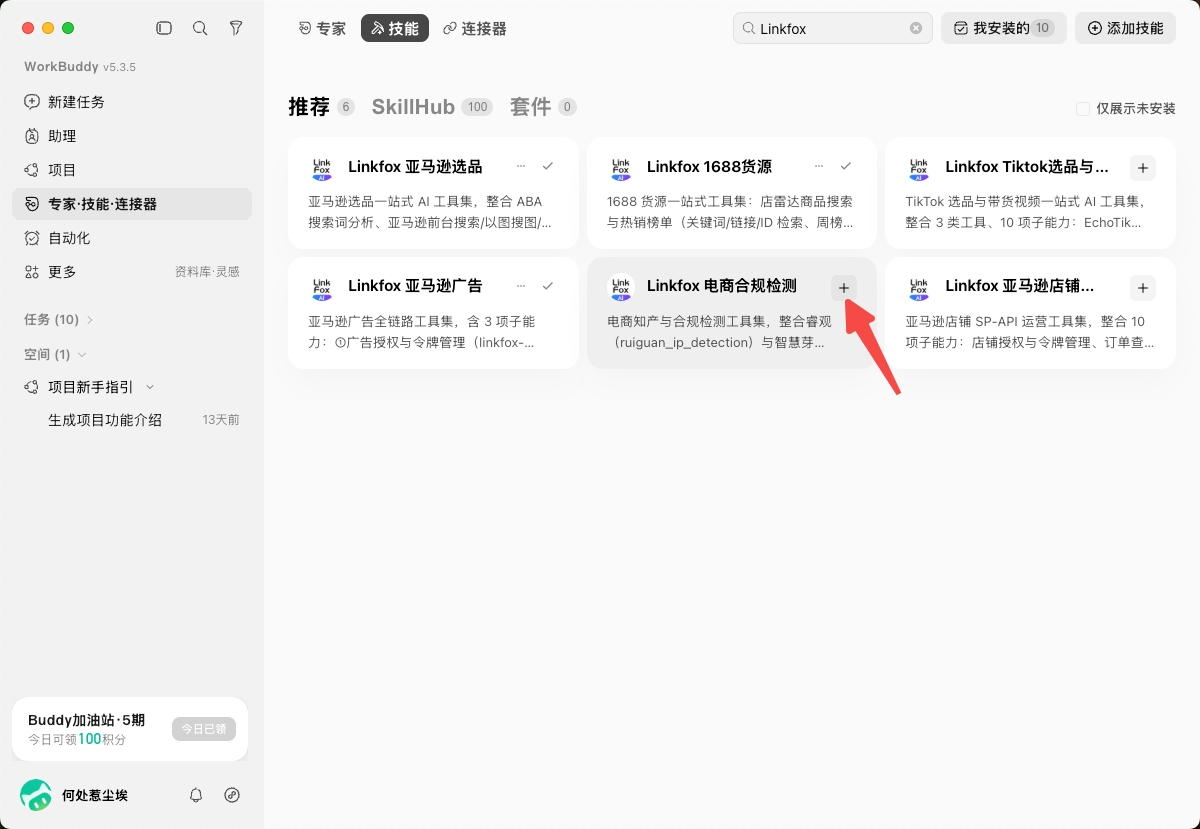Open the search icon in the sidebar header
This screenshot has height=829, width=1200.
click(x=200, y=29)
